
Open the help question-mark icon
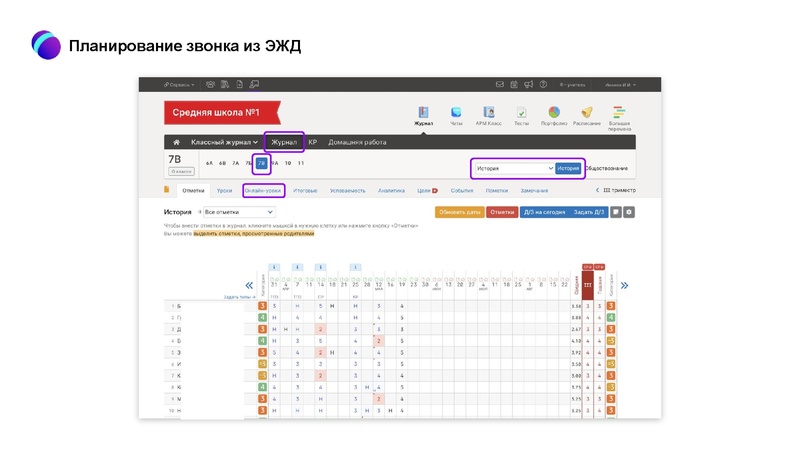pos(543,85)
